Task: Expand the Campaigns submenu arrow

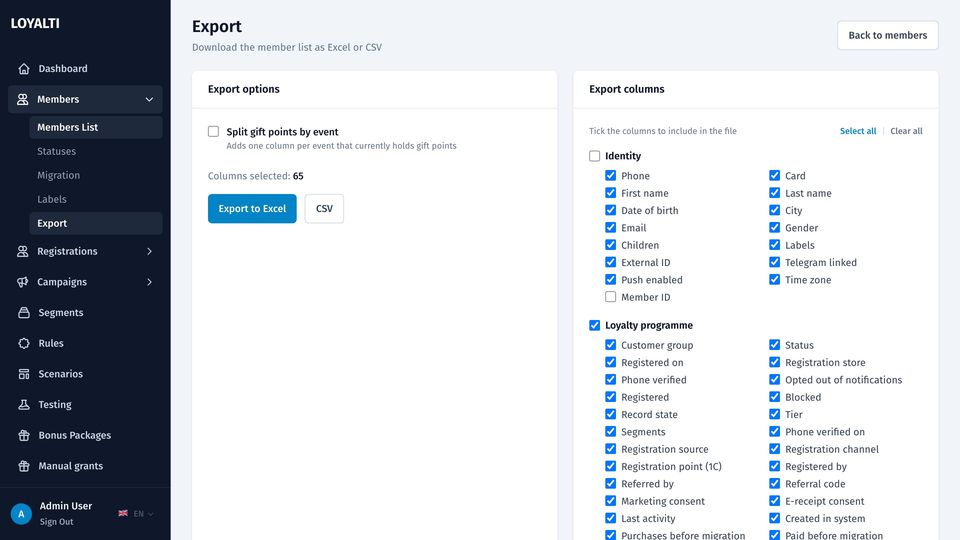Action: [149, 282]
